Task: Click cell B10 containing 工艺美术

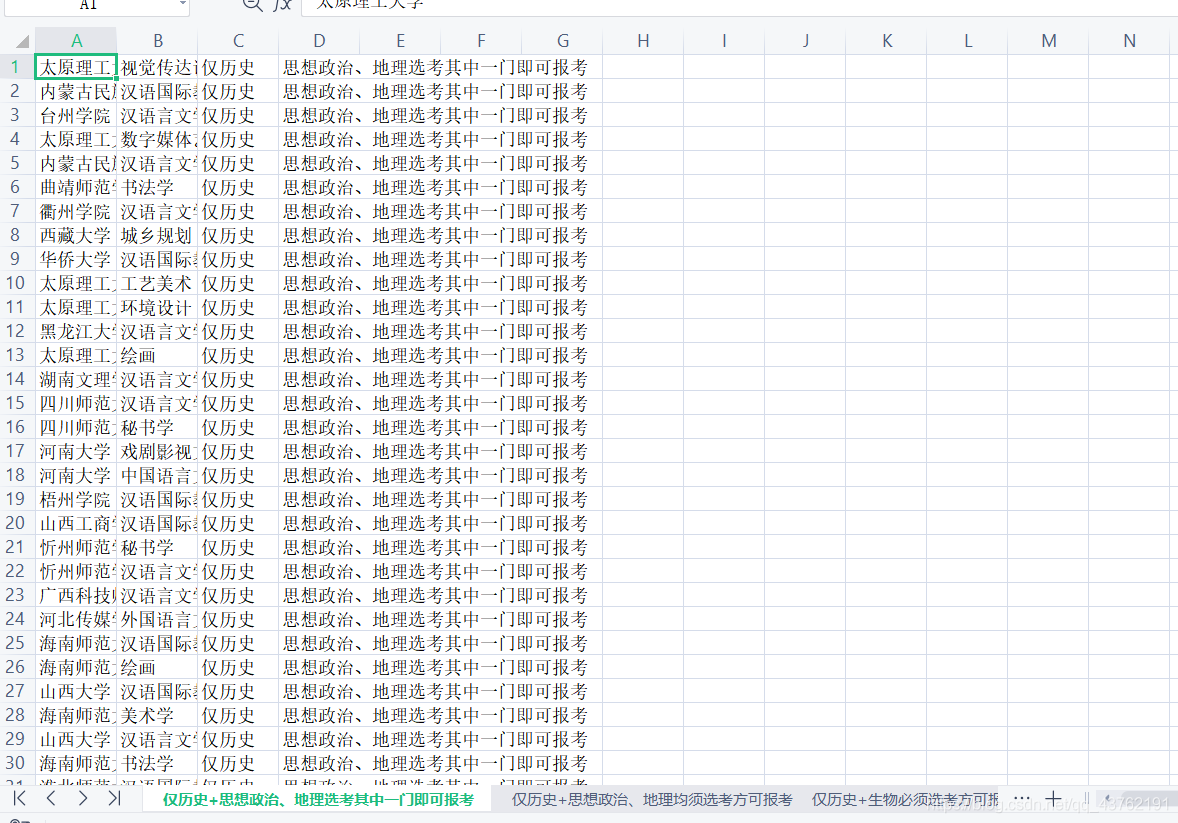Action: [157, 283]
